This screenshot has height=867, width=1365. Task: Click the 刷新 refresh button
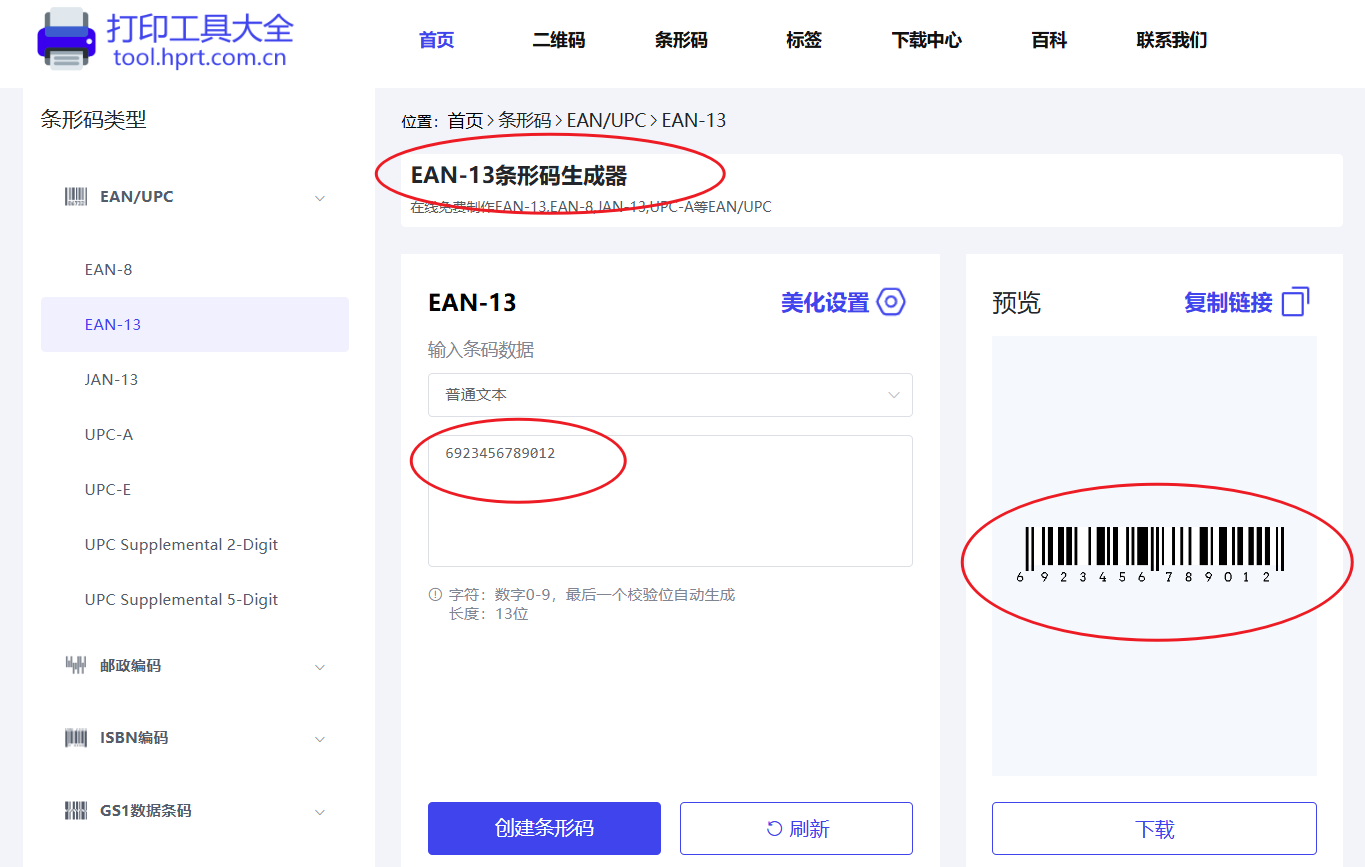[x=796, y=828]
